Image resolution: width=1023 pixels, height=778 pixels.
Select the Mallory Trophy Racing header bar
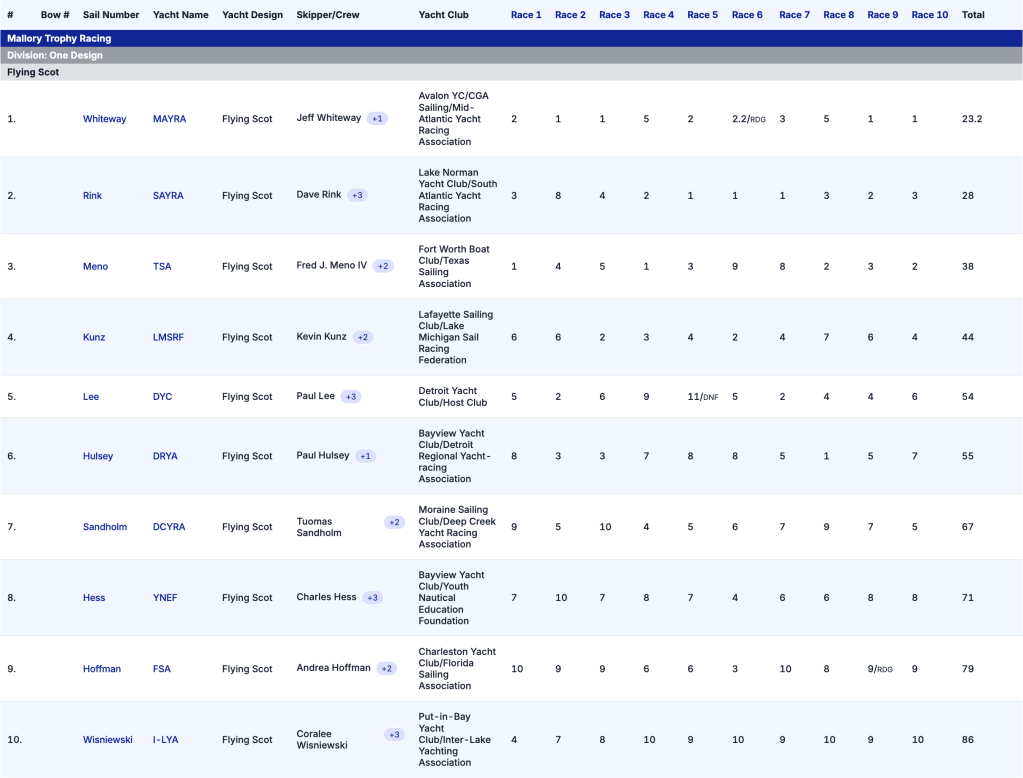pos(511,38)
